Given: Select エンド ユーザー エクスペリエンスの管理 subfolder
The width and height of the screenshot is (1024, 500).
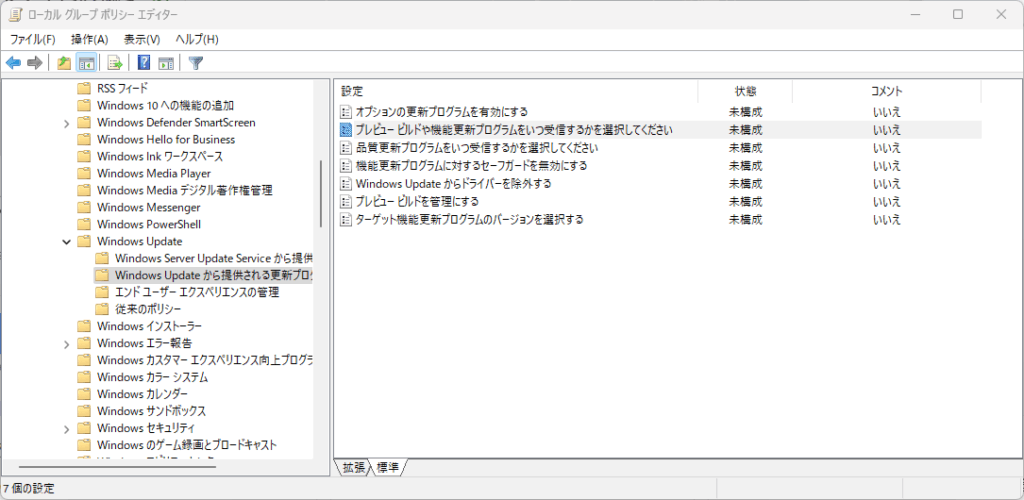Looking at the screenshot, I should pyautogui.click(x=197, y=292).
